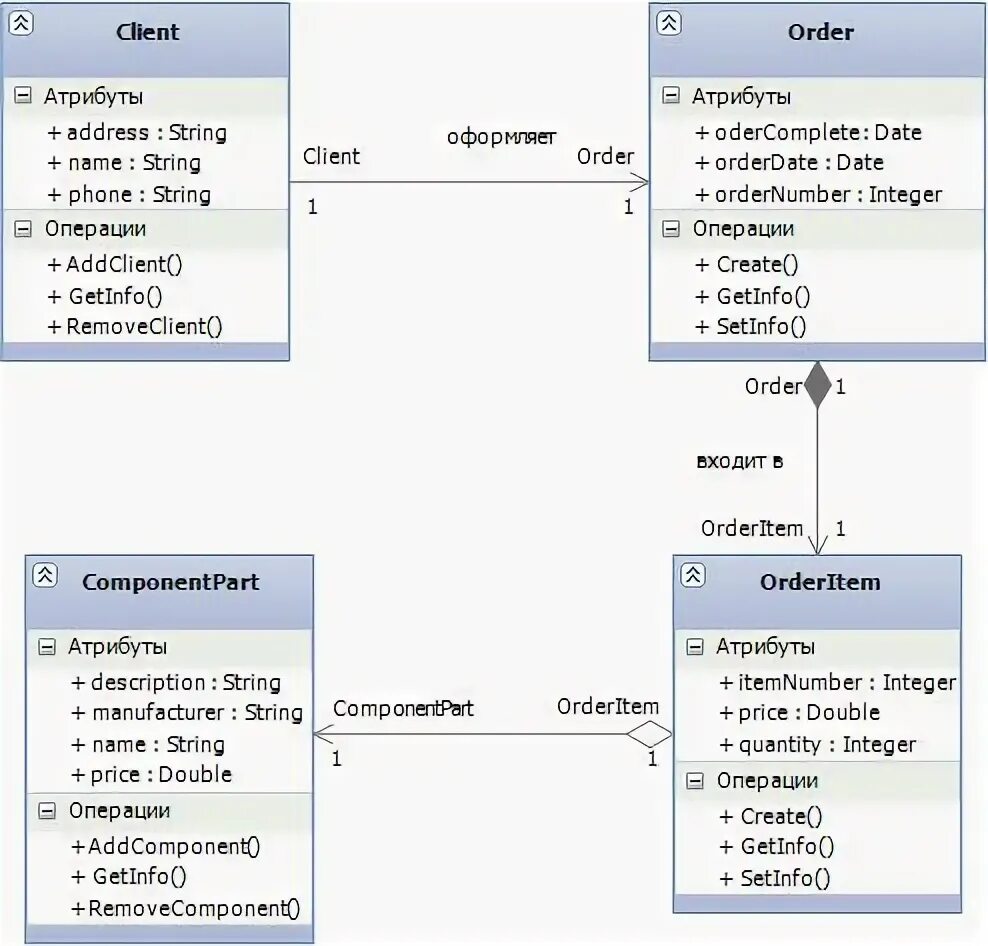Collapse the ComponentPart class shape chevron
Screen dimensions: 988x946
point(45,575)
